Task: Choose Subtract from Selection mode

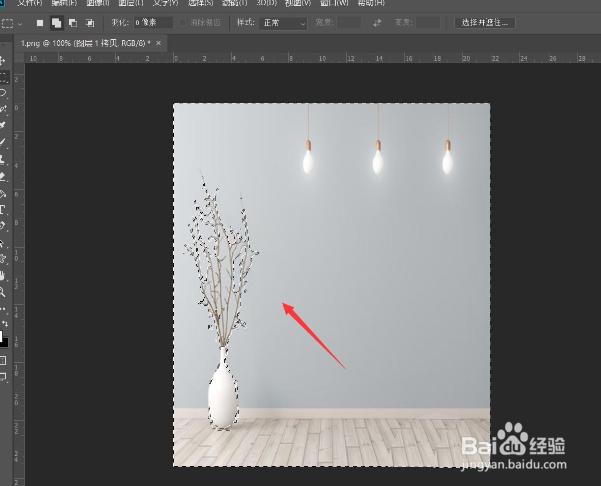Action: [x=73, y=23]
